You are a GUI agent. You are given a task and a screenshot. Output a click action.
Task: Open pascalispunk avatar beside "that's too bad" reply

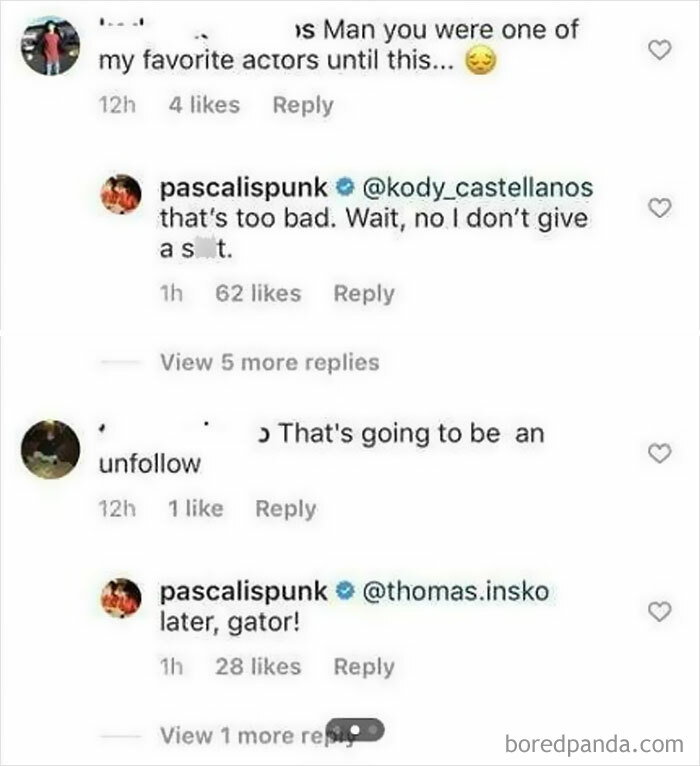[x=121, y=193]
